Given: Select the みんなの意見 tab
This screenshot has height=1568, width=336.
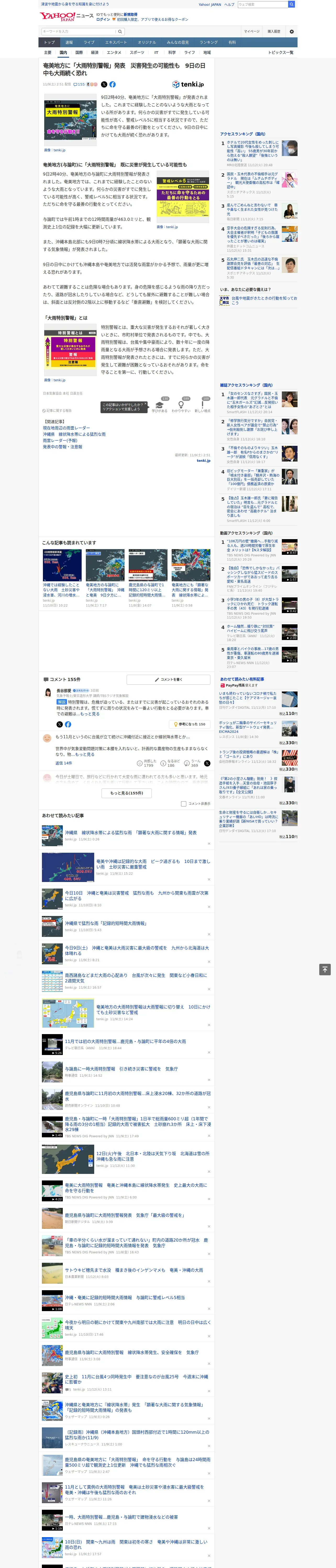Looking at the screenshot, I should pos(177,43).
